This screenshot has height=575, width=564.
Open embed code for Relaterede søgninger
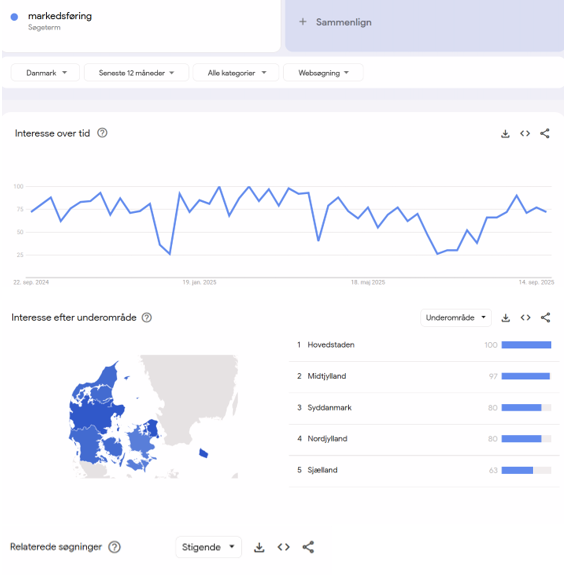point(283,547)
